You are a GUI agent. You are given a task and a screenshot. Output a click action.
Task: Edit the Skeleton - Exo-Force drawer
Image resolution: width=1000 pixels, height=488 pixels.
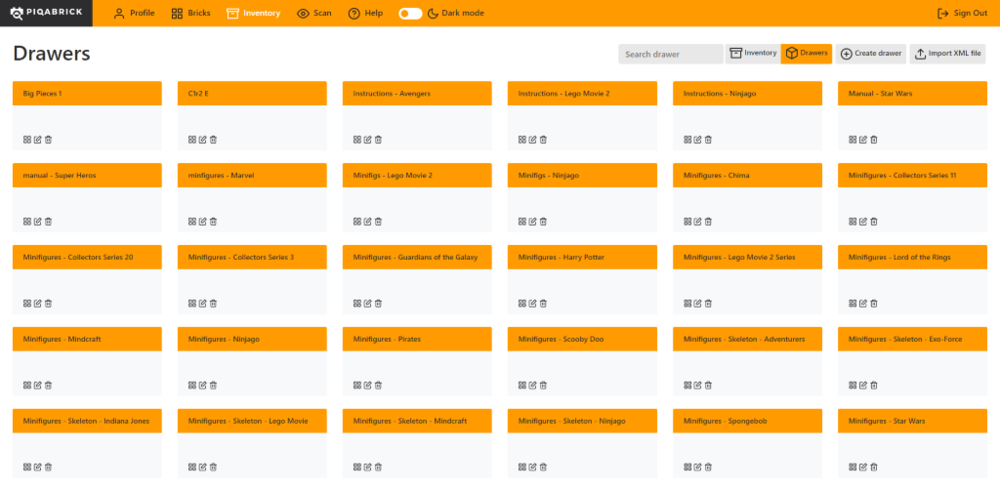(863, 385)
